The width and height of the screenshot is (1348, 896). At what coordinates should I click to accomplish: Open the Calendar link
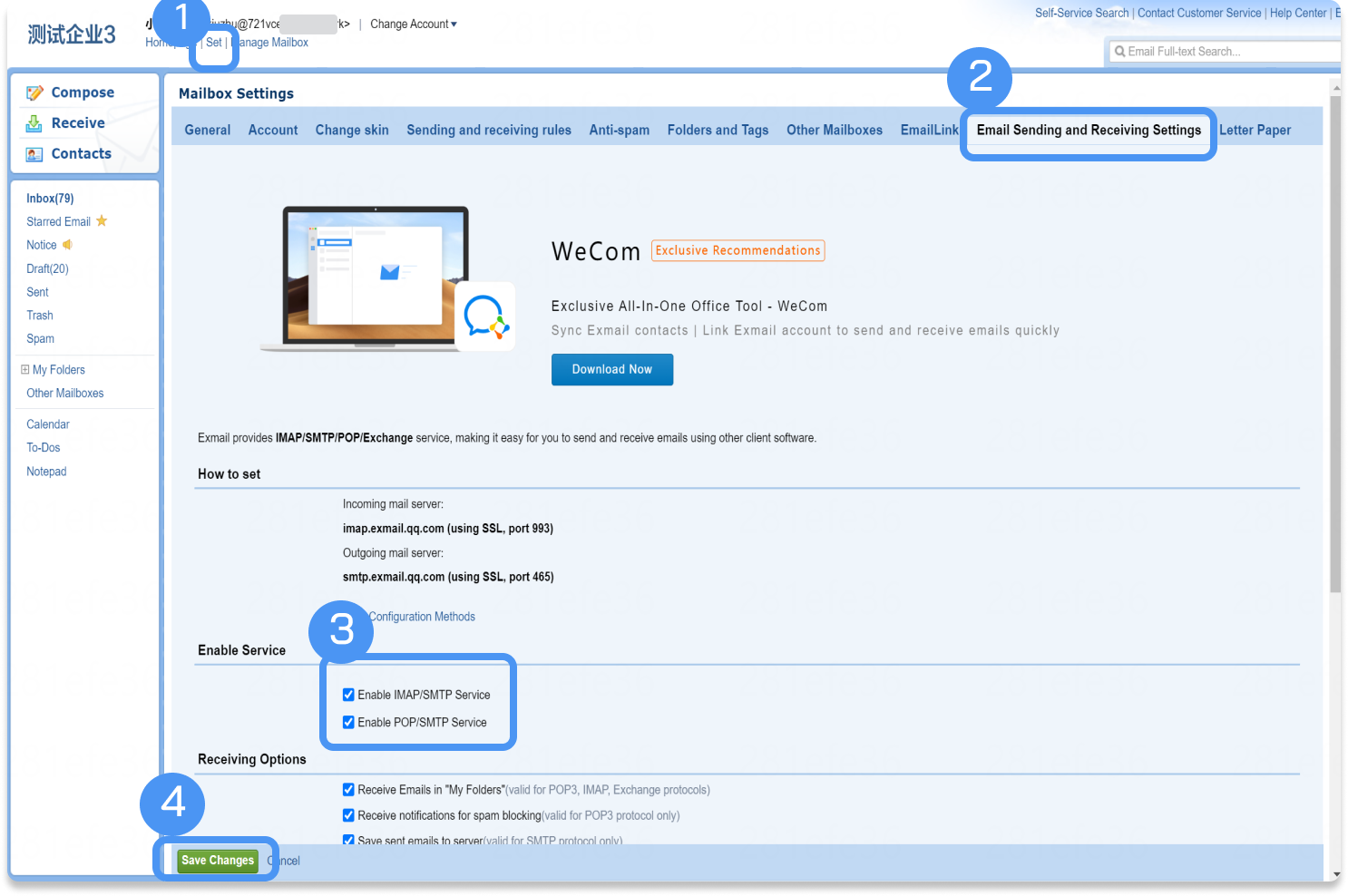coord(48,424)
